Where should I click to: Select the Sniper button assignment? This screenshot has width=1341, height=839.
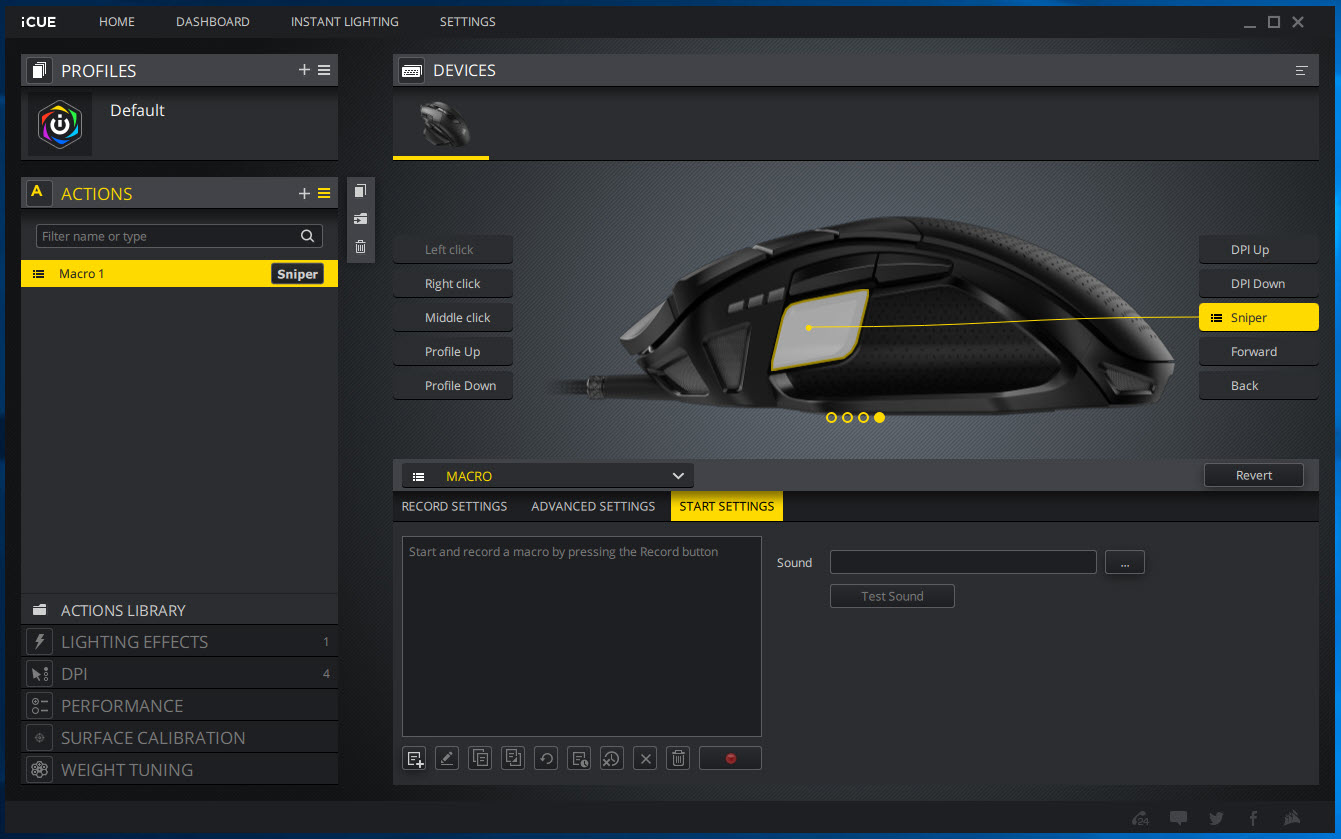coord(1259,318)
